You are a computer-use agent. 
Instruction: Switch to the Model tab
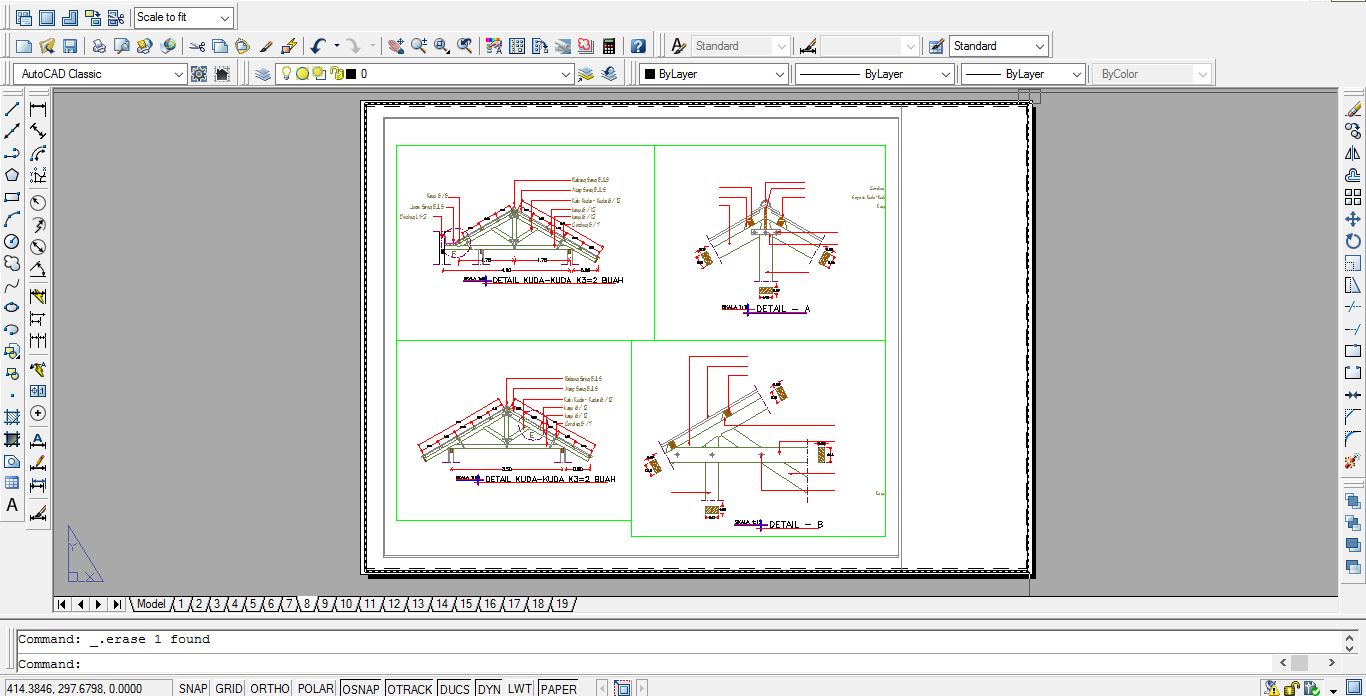(151, 604)
